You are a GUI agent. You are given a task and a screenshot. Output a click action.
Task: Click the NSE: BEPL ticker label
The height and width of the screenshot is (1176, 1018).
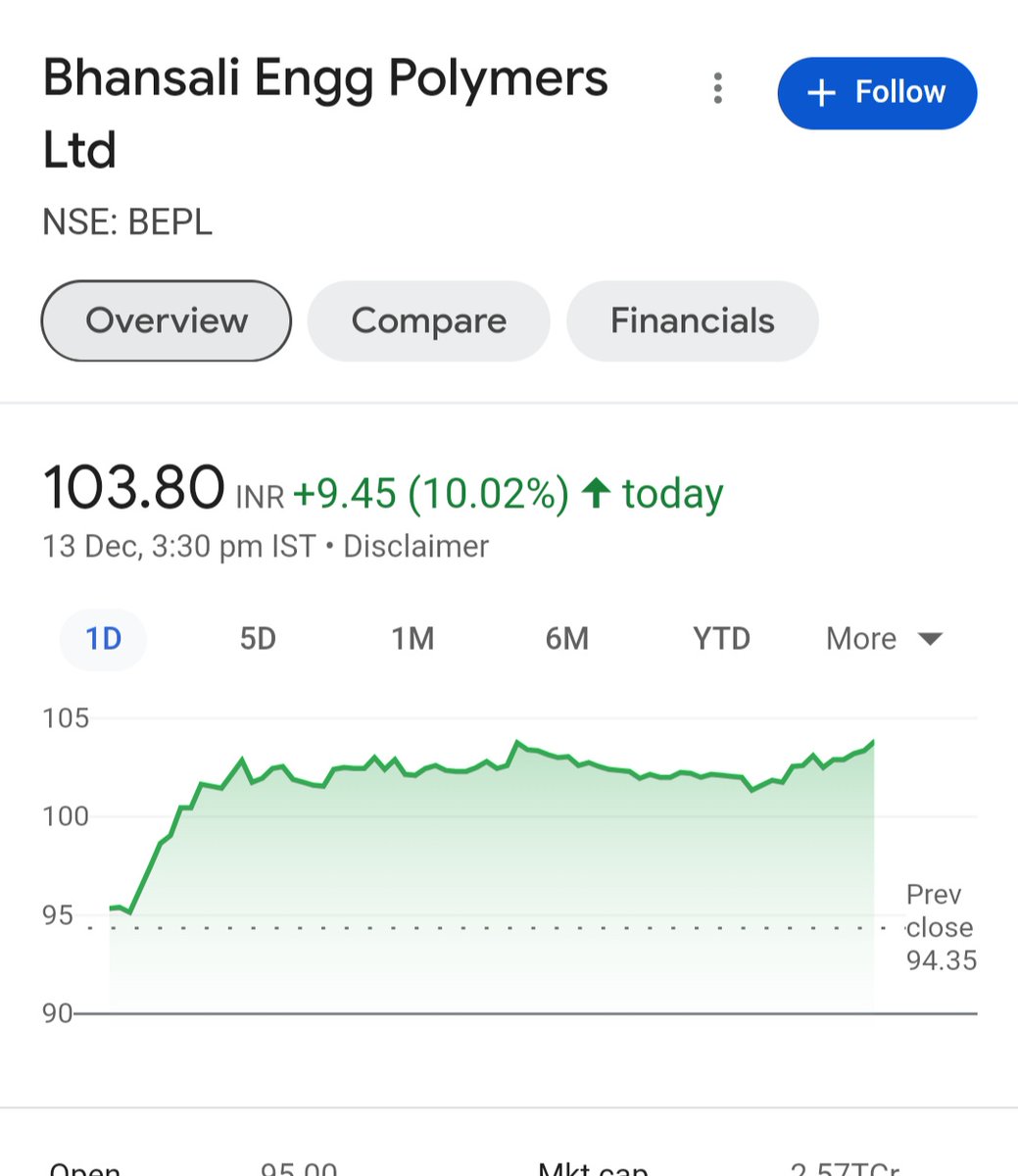[x=127, y=221]
